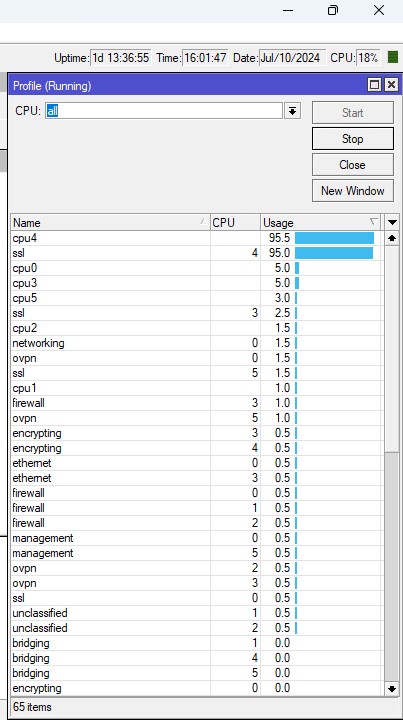This screenshot has height=720, width=403.
Task: Click the Time value 16:01:47
Action: point(205,58)
